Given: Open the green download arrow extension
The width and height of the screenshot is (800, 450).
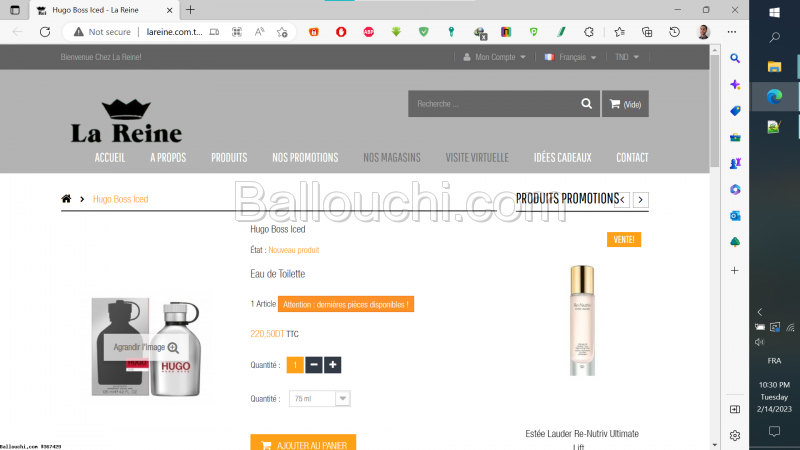Looking at the screenshot, I should click(396, 32).
